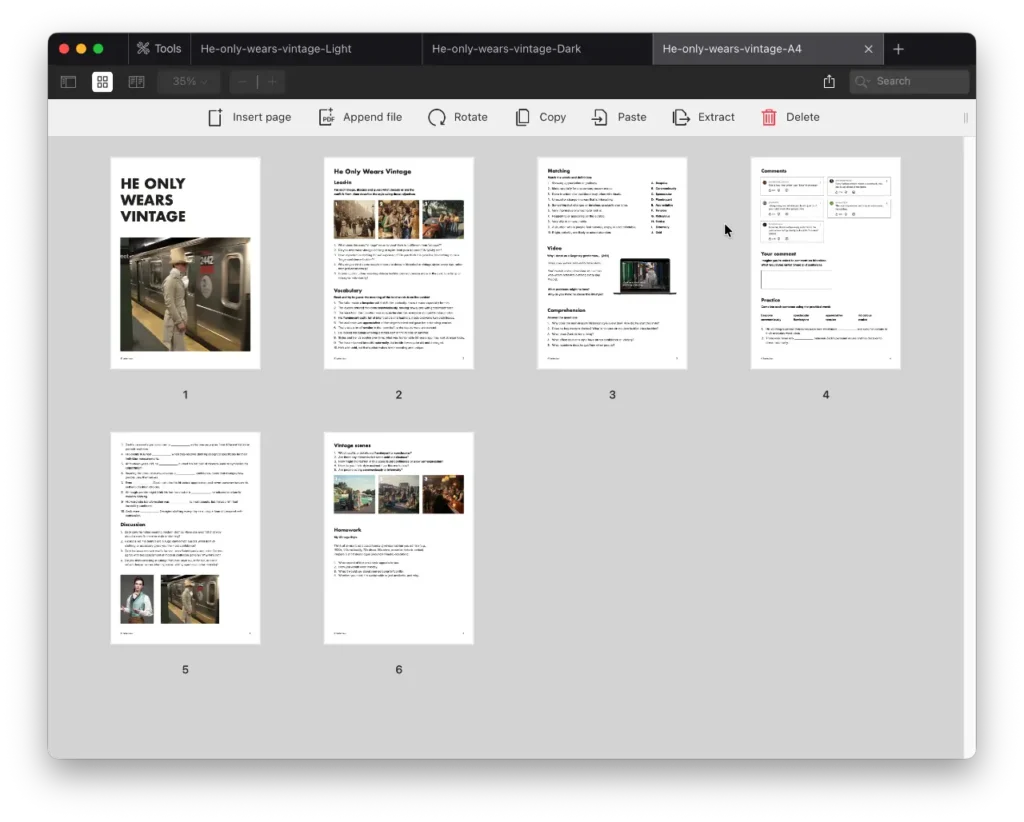Switch to He-only-wears-vintage-Dark tab

[x=507, y=49]
